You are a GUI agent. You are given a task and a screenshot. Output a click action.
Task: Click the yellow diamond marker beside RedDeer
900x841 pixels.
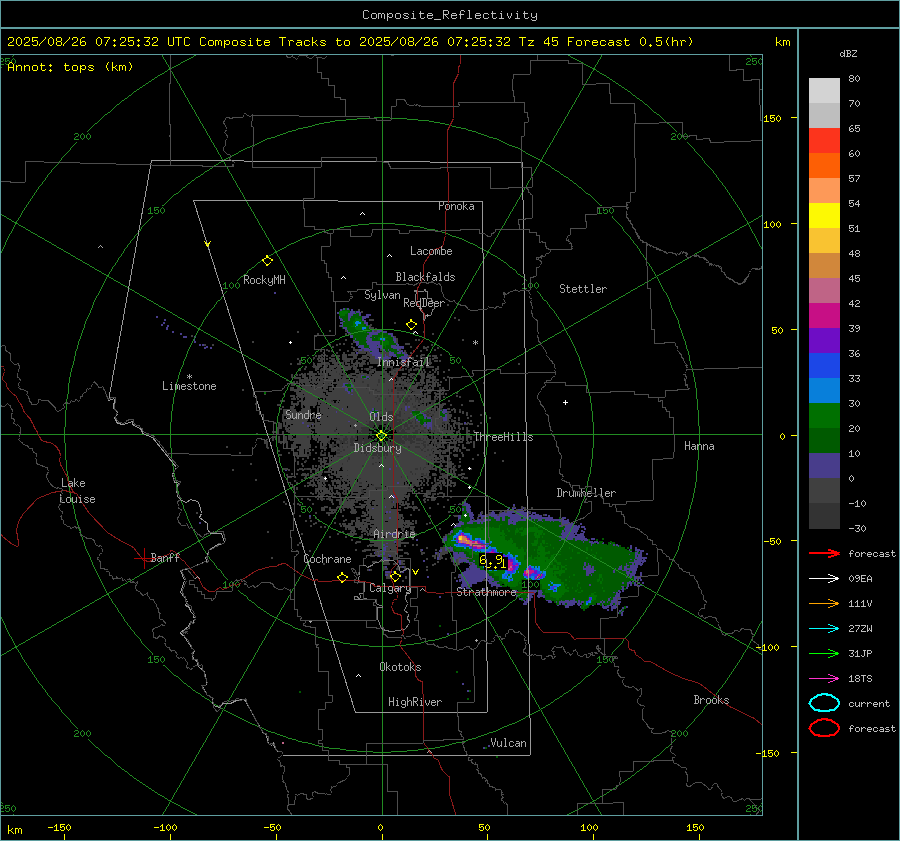pyautogui.click(x=411, y=325)
